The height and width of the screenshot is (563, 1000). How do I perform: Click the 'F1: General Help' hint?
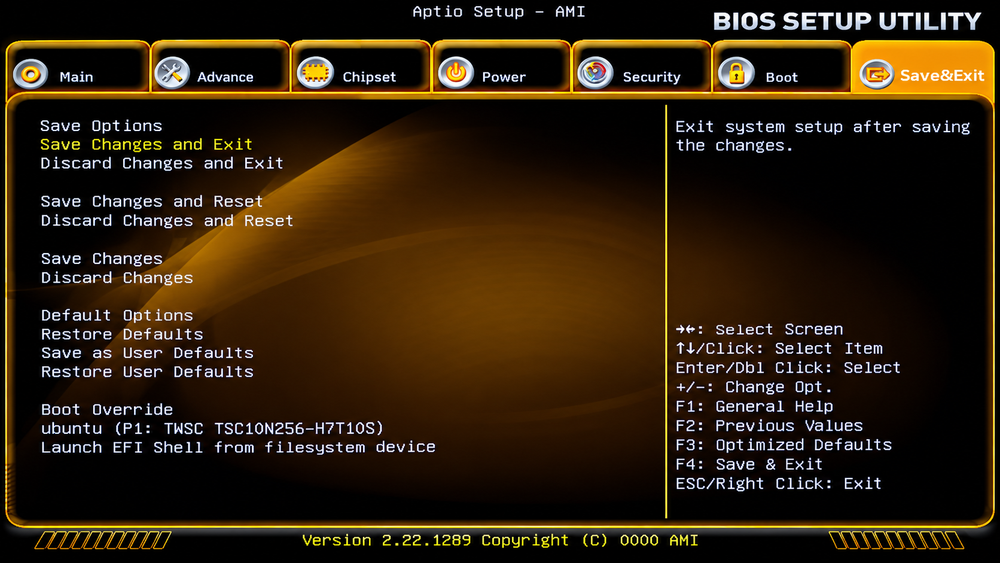coord(754,407)
